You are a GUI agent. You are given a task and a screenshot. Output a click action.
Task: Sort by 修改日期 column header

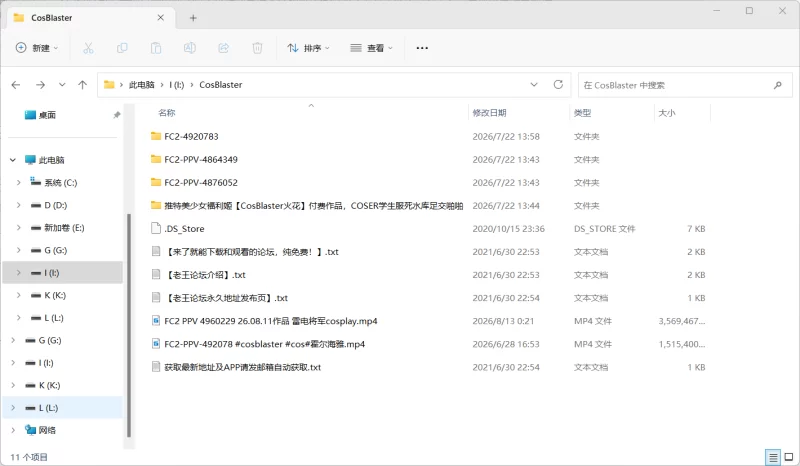coord(489,113)
